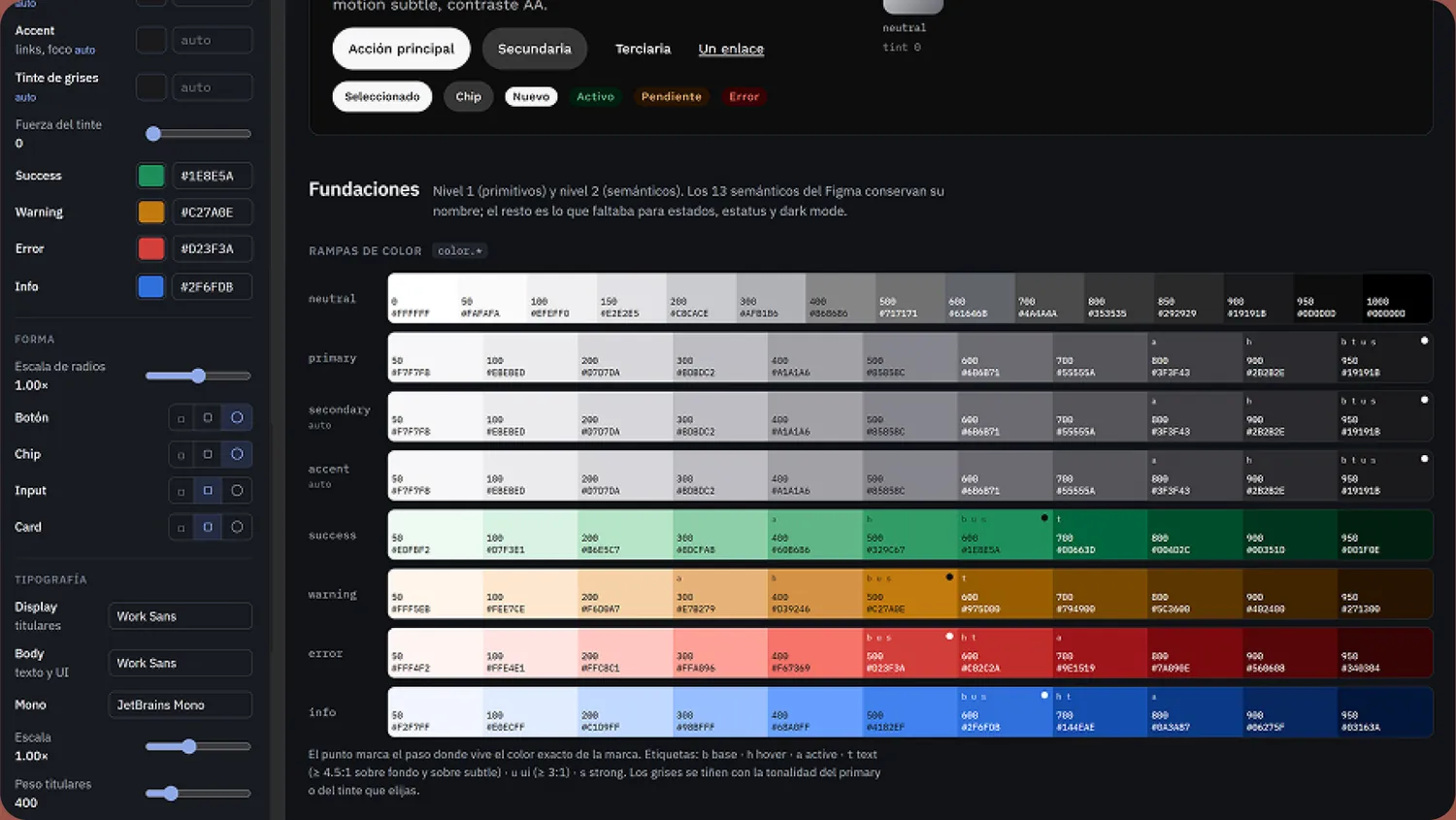Open the Mono font selector showing JetBrains Mono
The height and width of the screenshot is (820, 1456).
point(181,705)
